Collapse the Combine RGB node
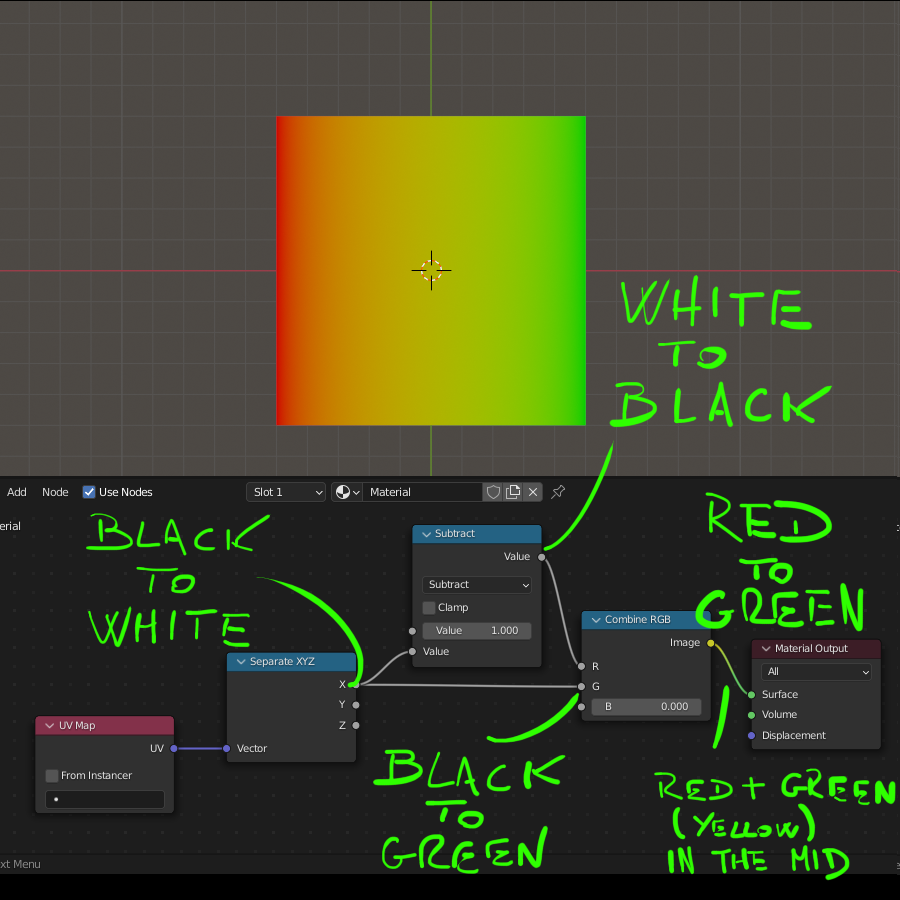The height and width of the screenshot is (900, 900). 596,620
